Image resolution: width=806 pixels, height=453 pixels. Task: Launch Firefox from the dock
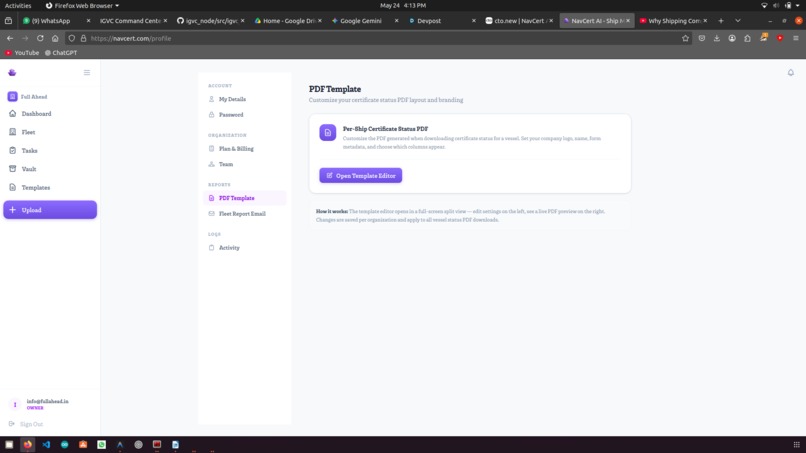point(28,444)
